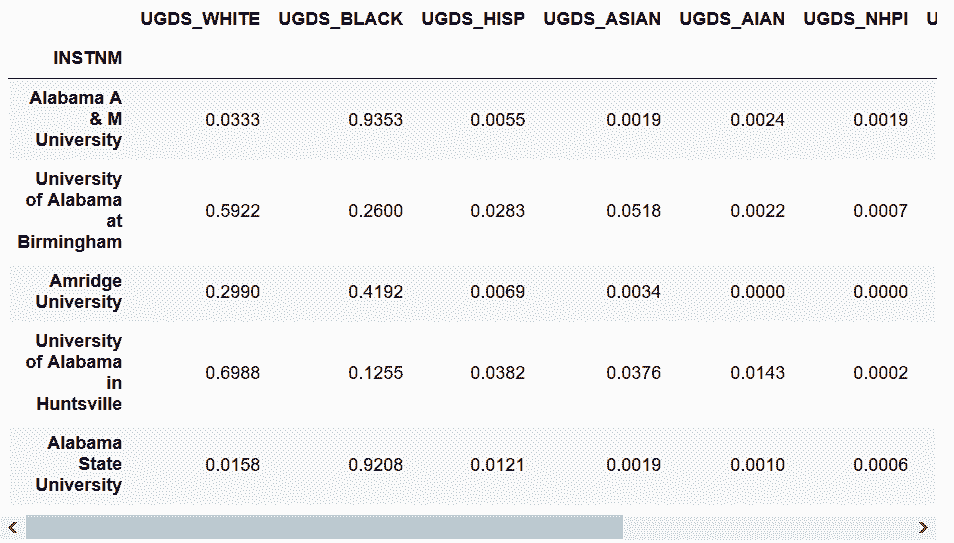Select the cell showing 0.5922
This screenshot has width=954, height=543.
[232, 211]
